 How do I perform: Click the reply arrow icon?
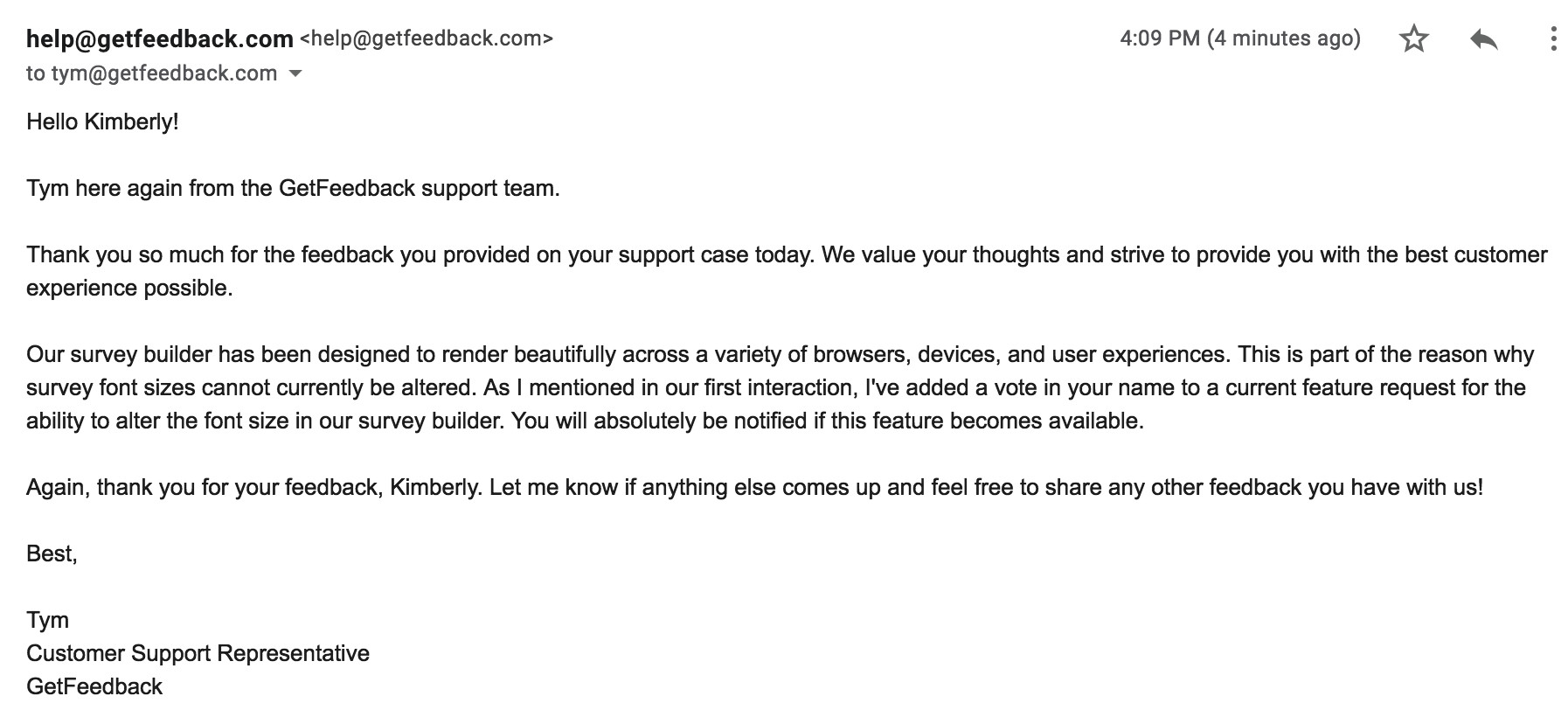[1483, 39]
